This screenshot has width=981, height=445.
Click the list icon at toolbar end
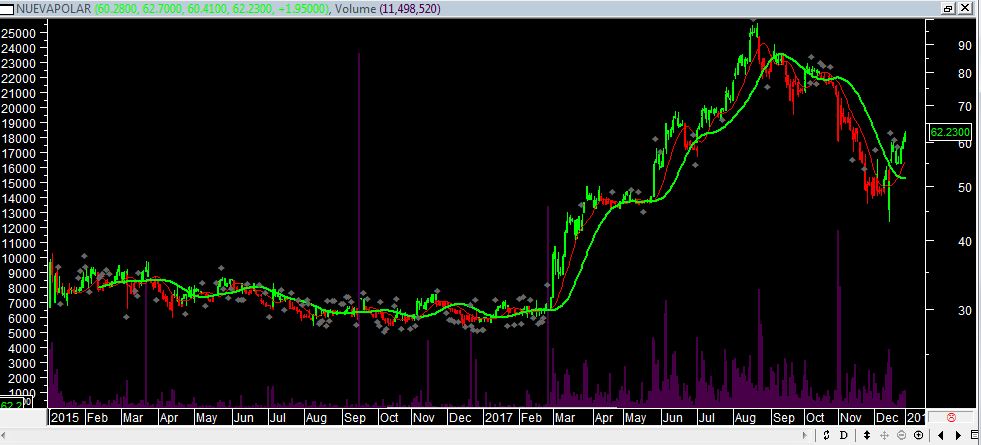[974, 435]
